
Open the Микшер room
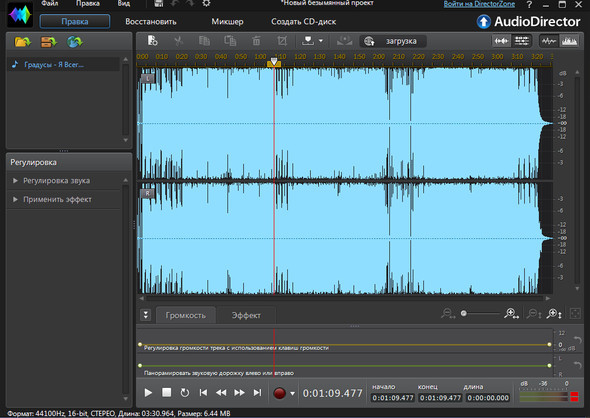227,22
